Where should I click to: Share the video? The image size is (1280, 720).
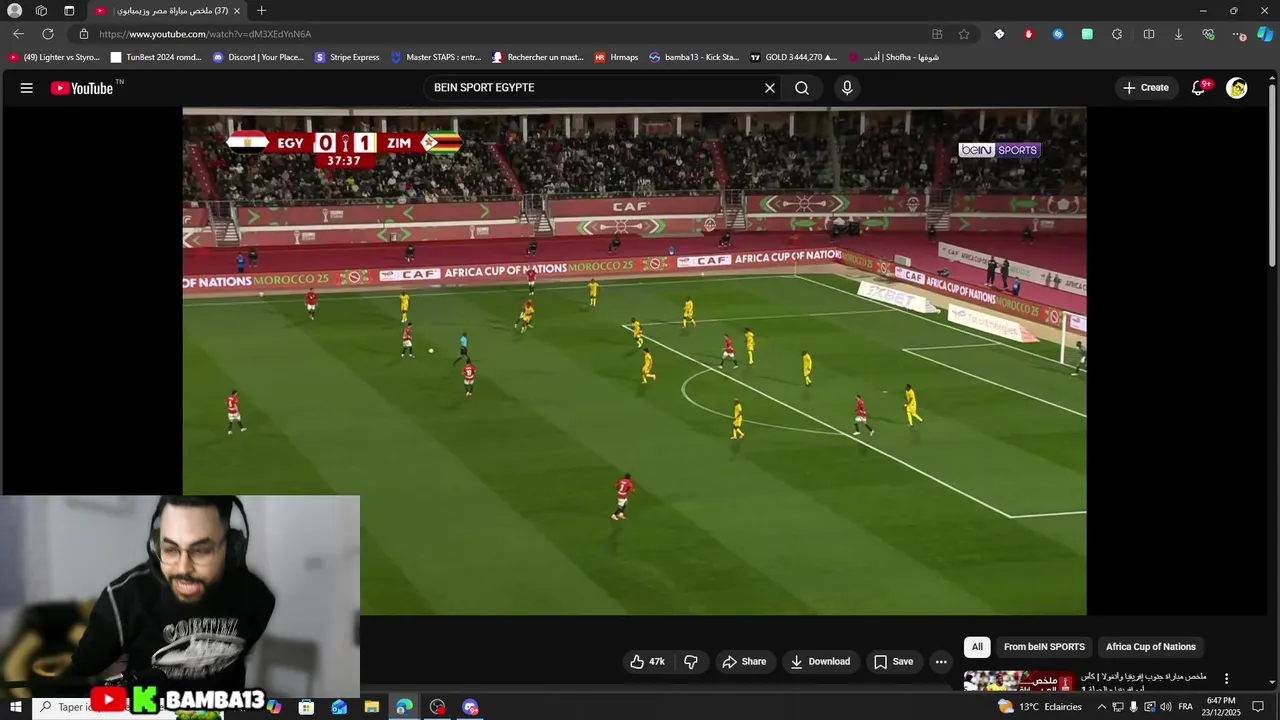click(744, 662)
